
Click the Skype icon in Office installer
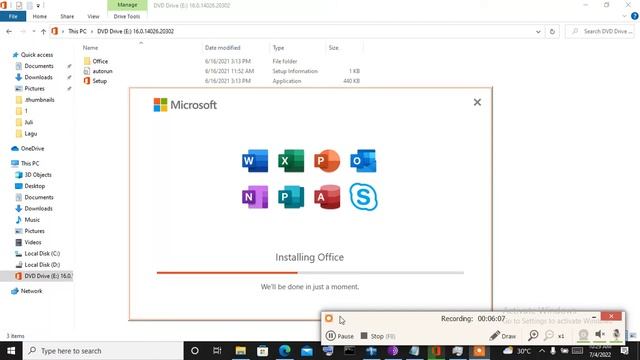pos(363,197)
